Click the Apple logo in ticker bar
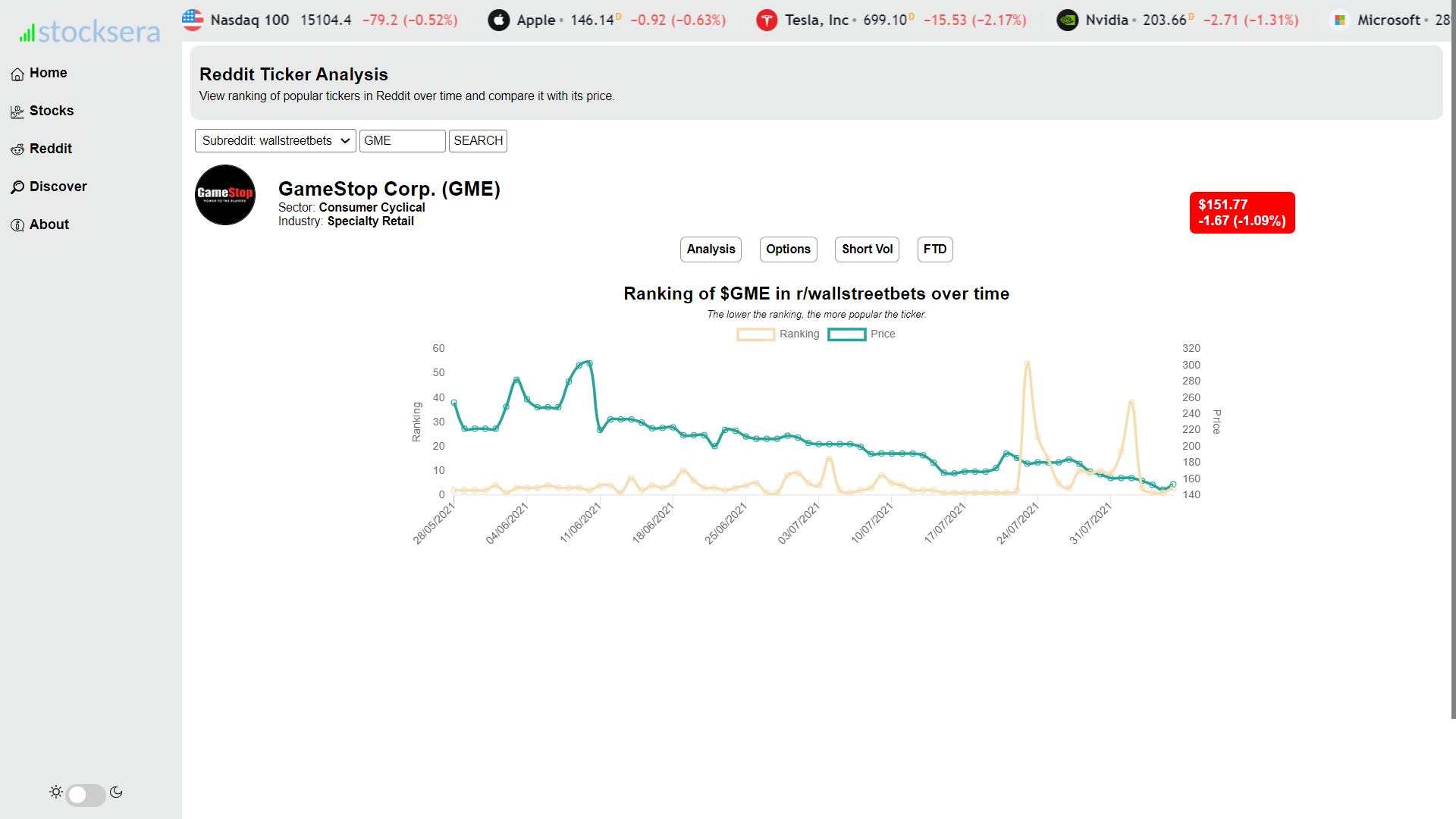1456x819 pixels. (498, 20)
